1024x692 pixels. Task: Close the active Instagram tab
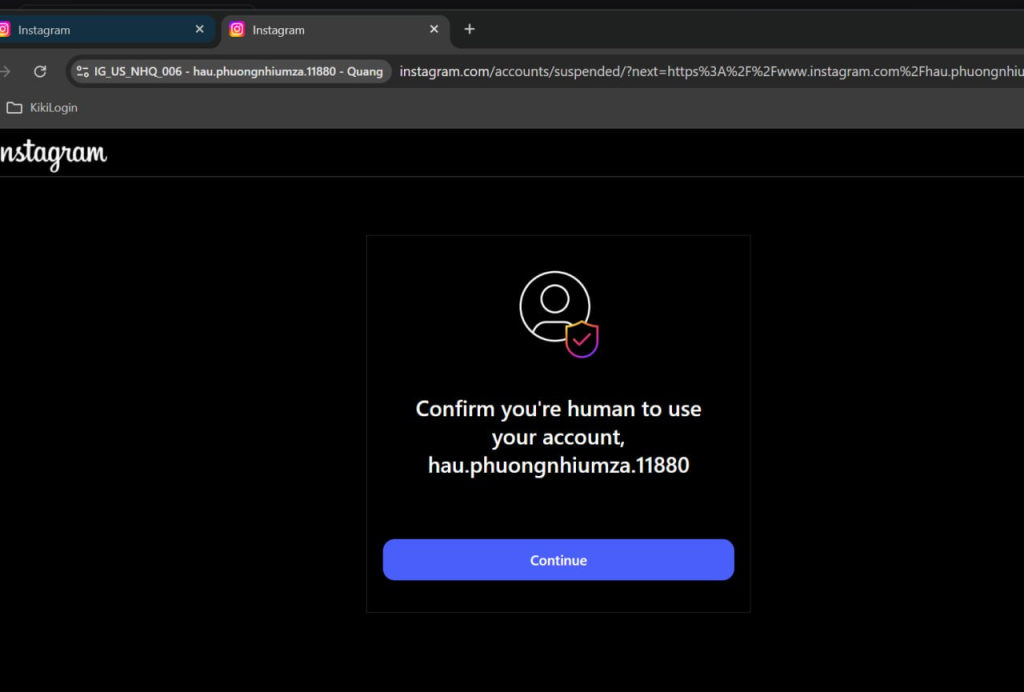point(434,29)
